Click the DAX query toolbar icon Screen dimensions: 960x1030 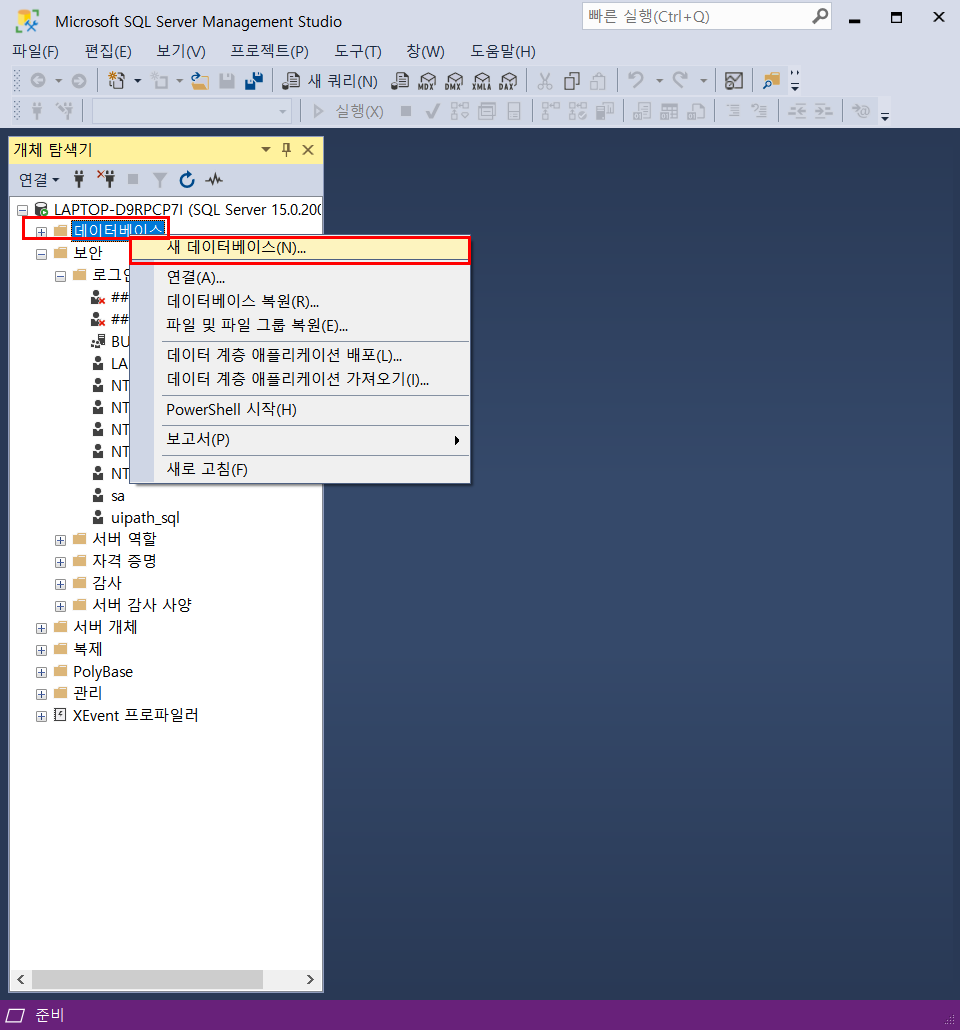tap(508, 81)
